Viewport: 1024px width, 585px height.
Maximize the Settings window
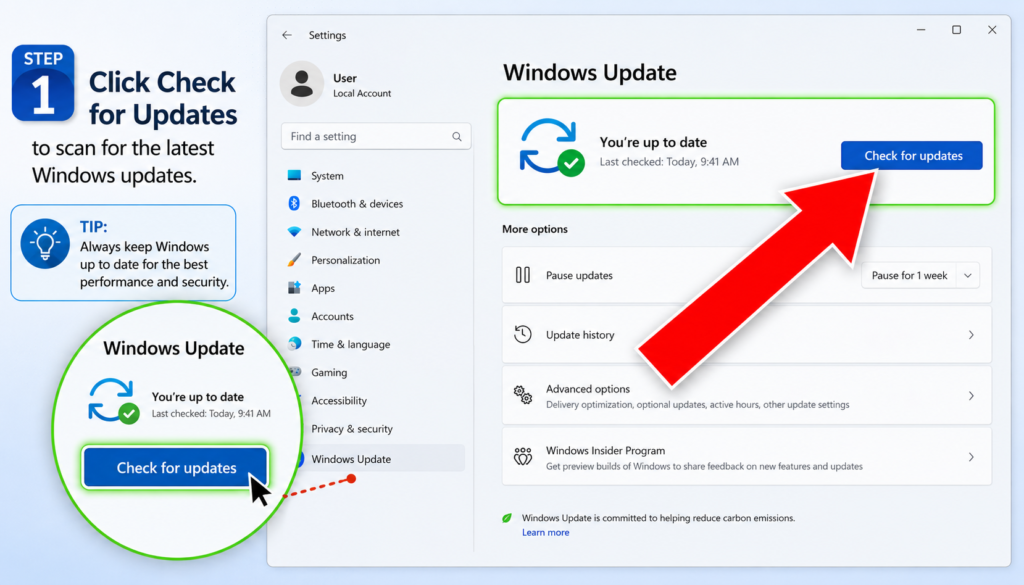[956, 30]
